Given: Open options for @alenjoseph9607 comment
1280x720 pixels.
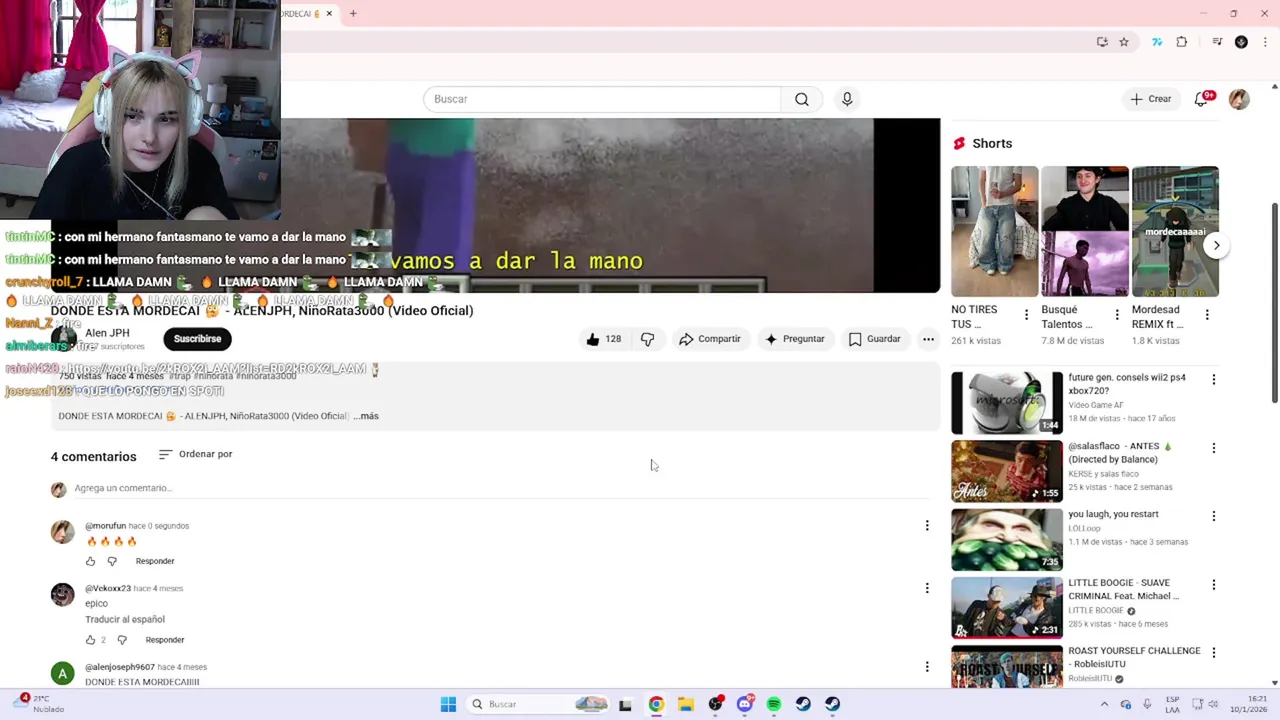Looking at the screenshot, I should [927, 667].
